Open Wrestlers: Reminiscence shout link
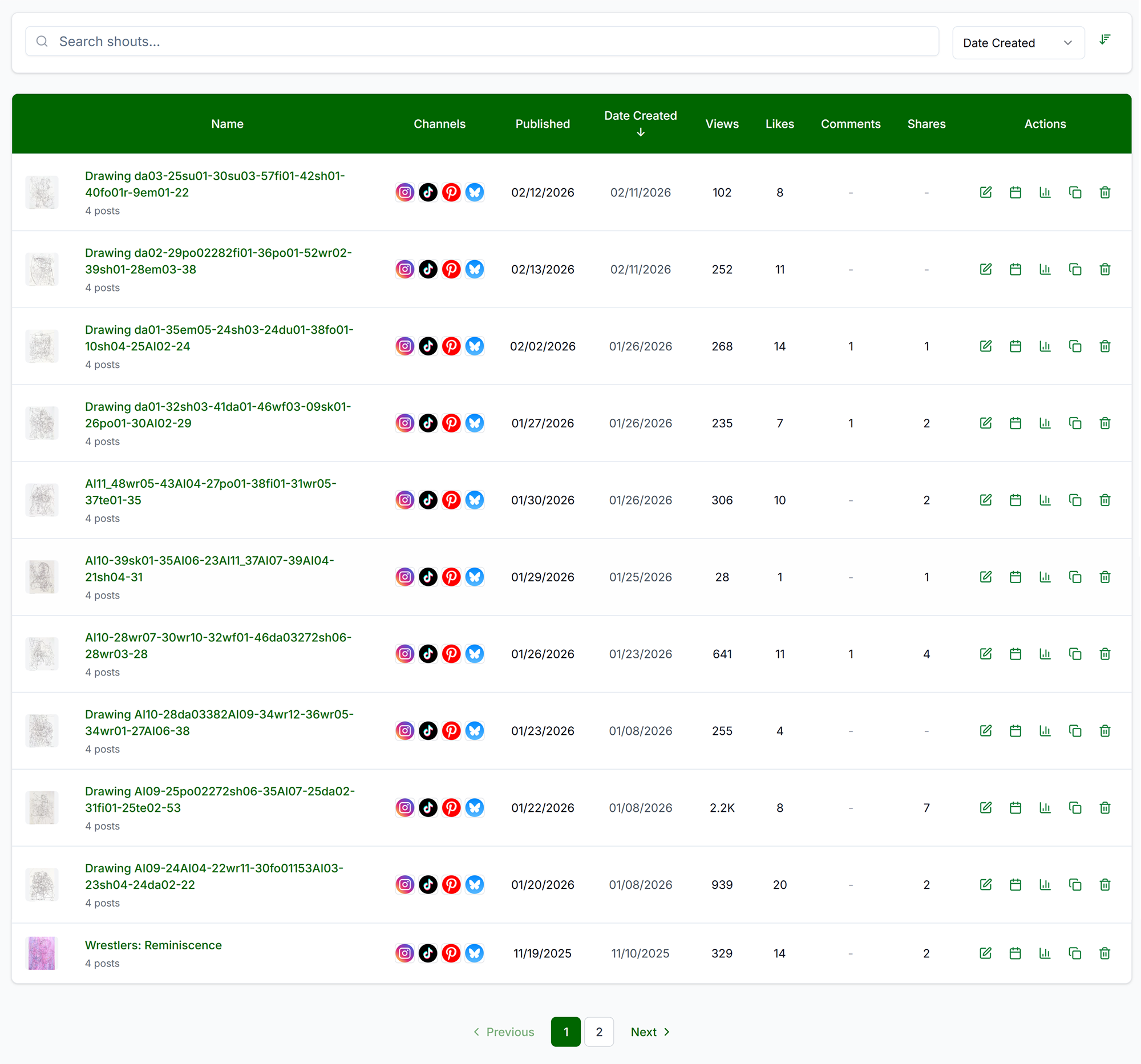The height and width of the screenshot is (1064, 1141). [153, 945]
